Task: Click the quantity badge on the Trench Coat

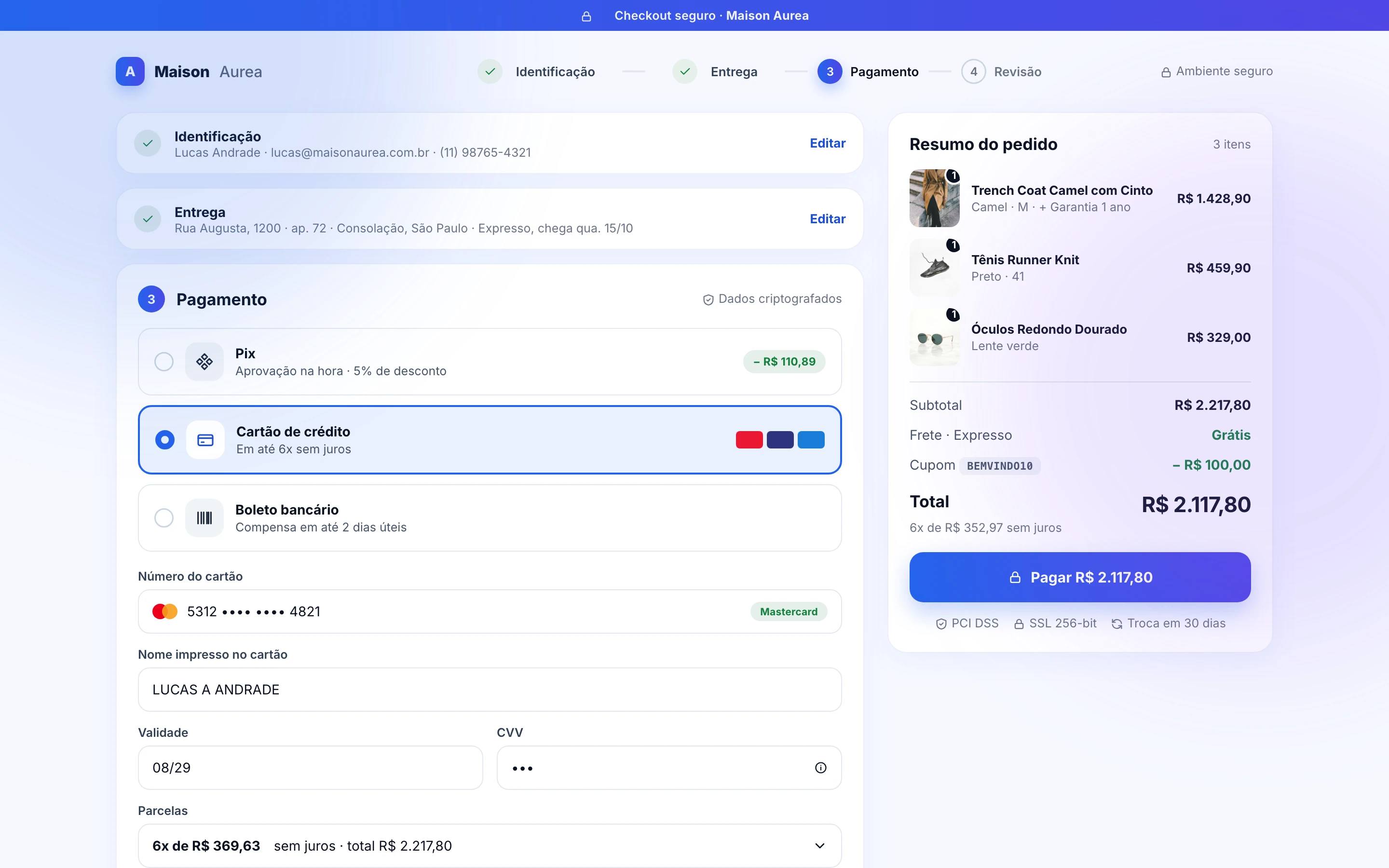Action: point(953,176)
